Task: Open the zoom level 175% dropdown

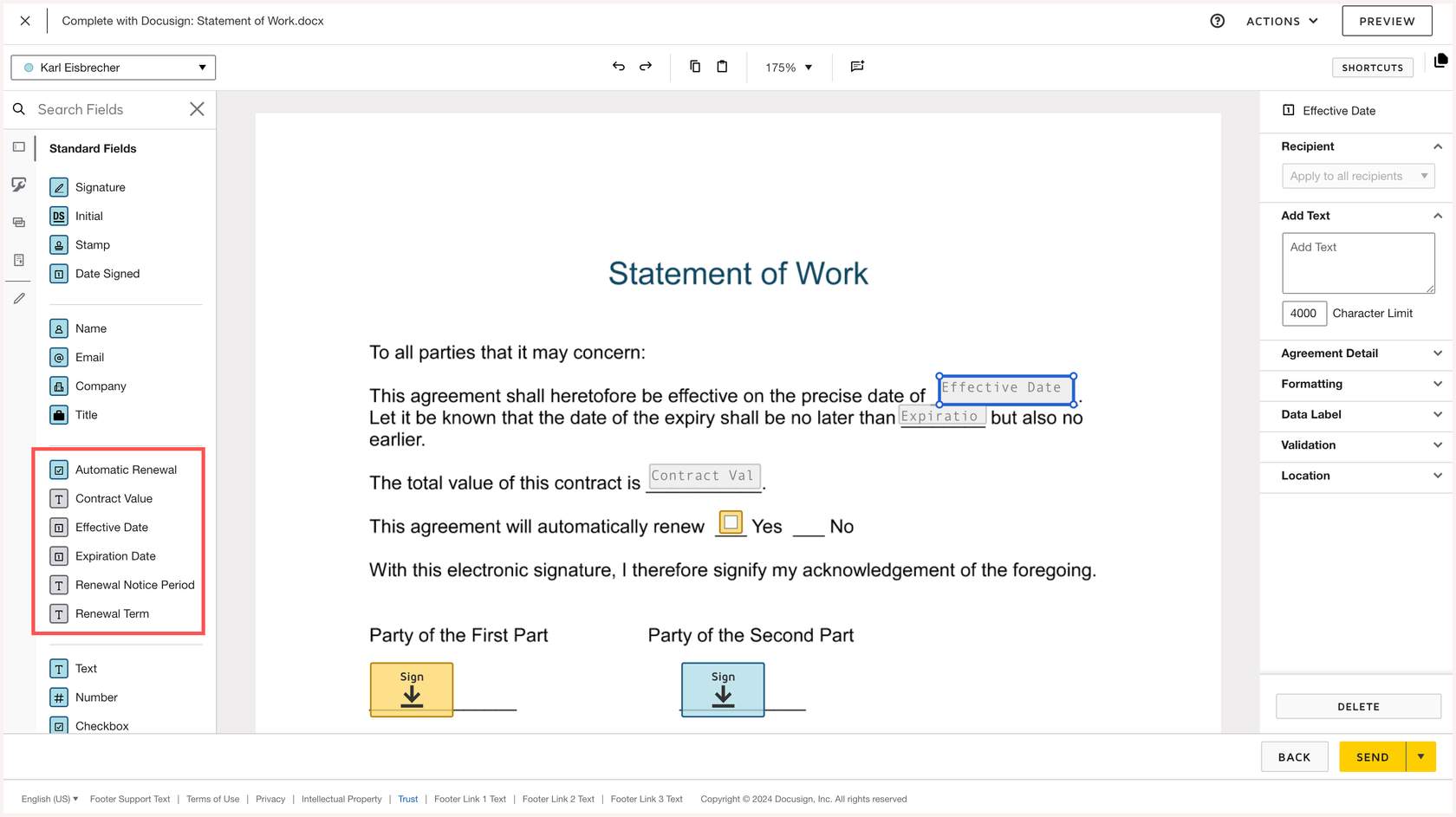Action: (787, 67)
